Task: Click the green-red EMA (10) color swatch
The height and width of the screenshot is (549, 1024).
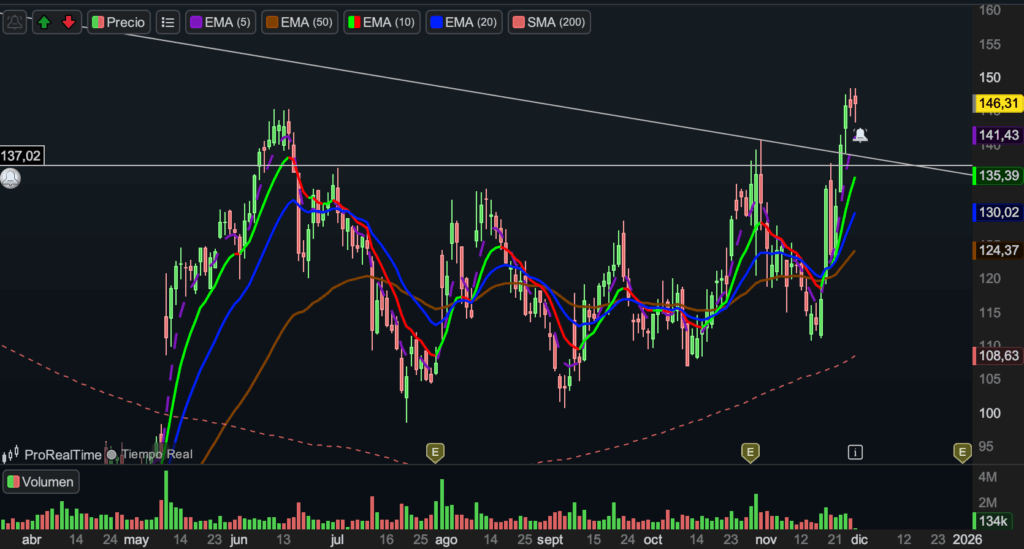Action: [355, 22]
